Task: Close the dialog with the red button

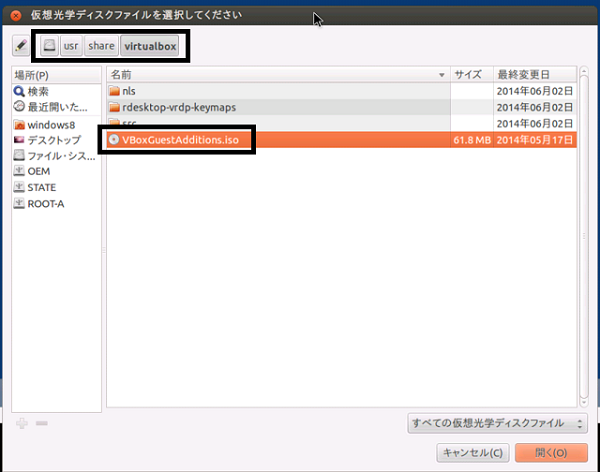Action: [x=16, y=15]
